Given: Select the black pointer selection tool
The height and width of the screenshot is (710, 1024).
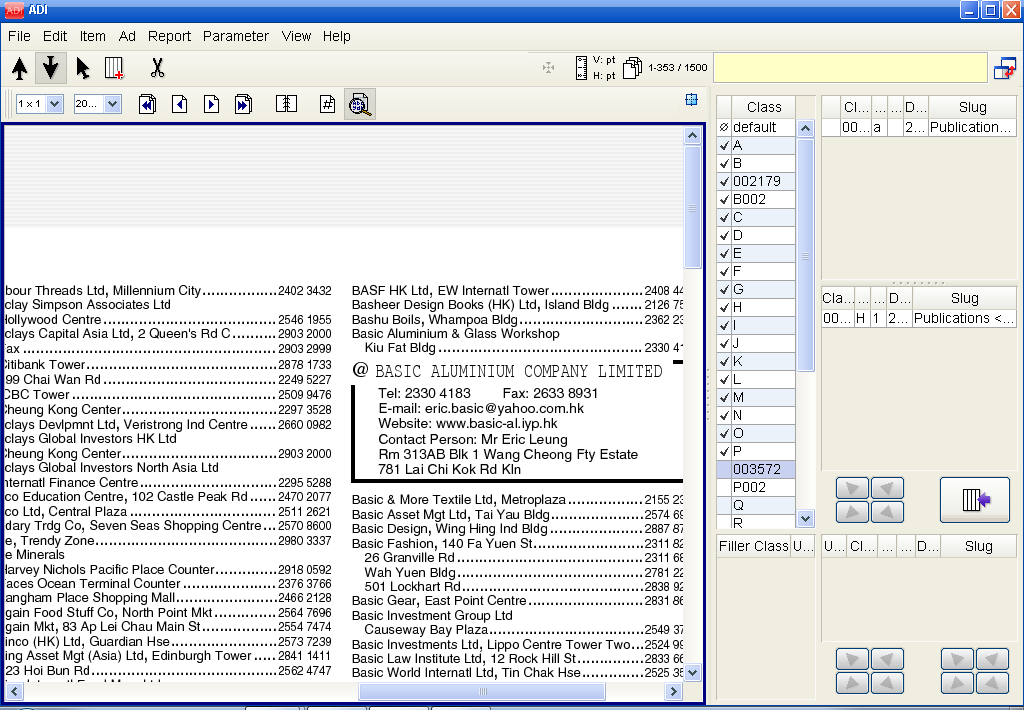Looking at the screenshot, I should (82, 68).
